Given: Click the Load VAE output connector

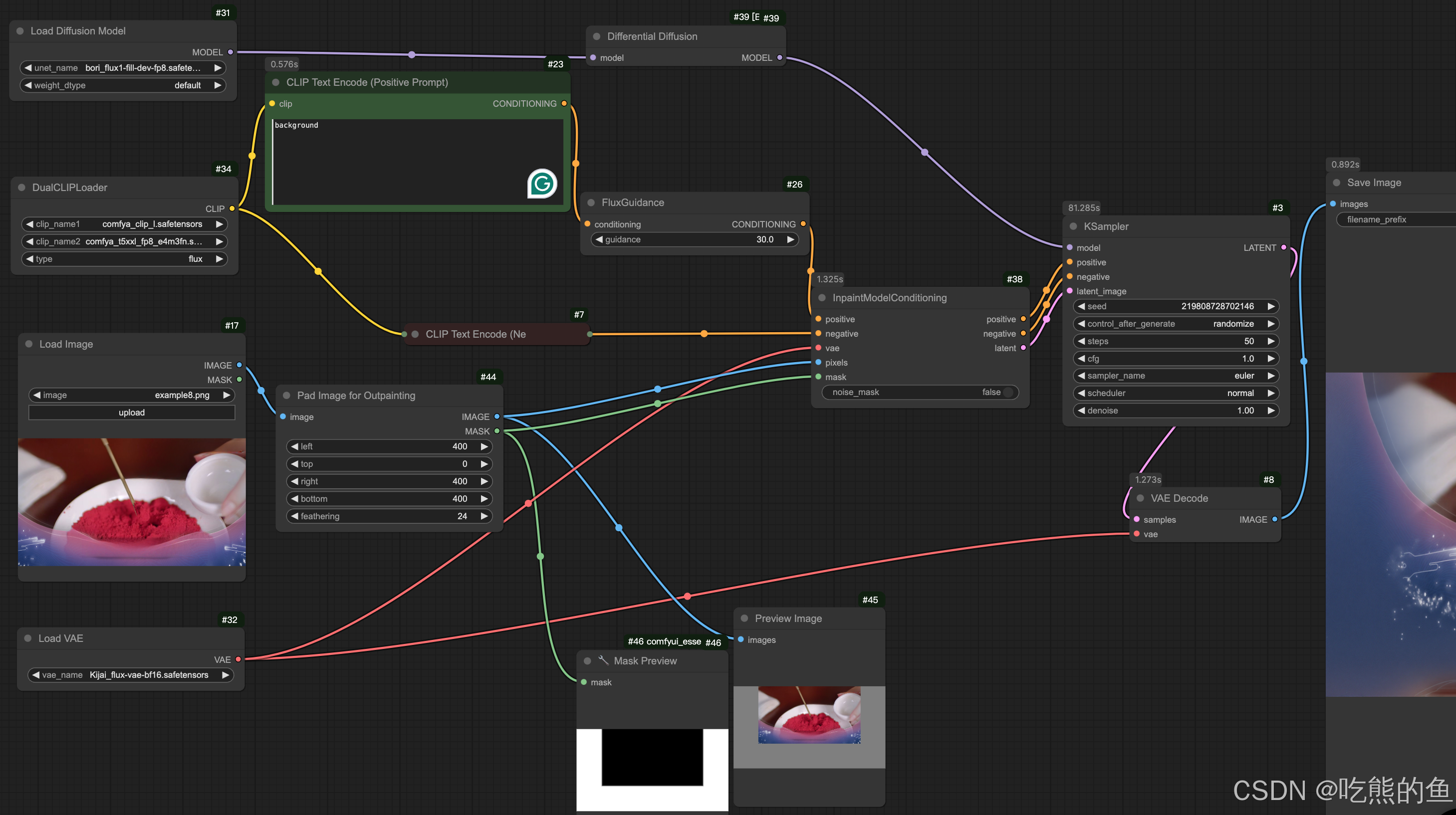Looking at the screenshot, I should [x=238, y=659].
